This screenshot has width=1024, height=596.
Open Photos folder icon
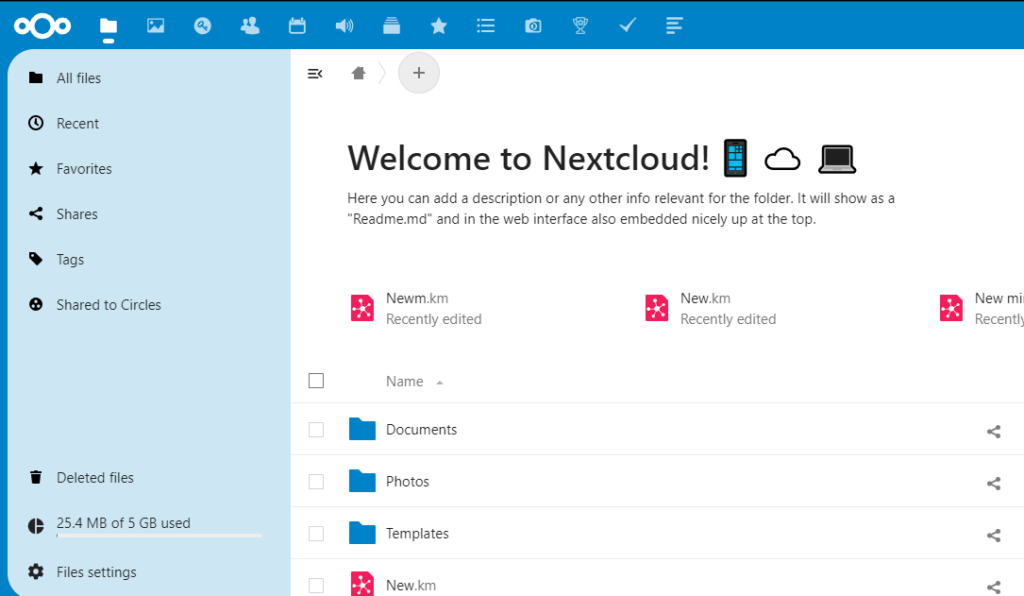(x=362, y=481)
